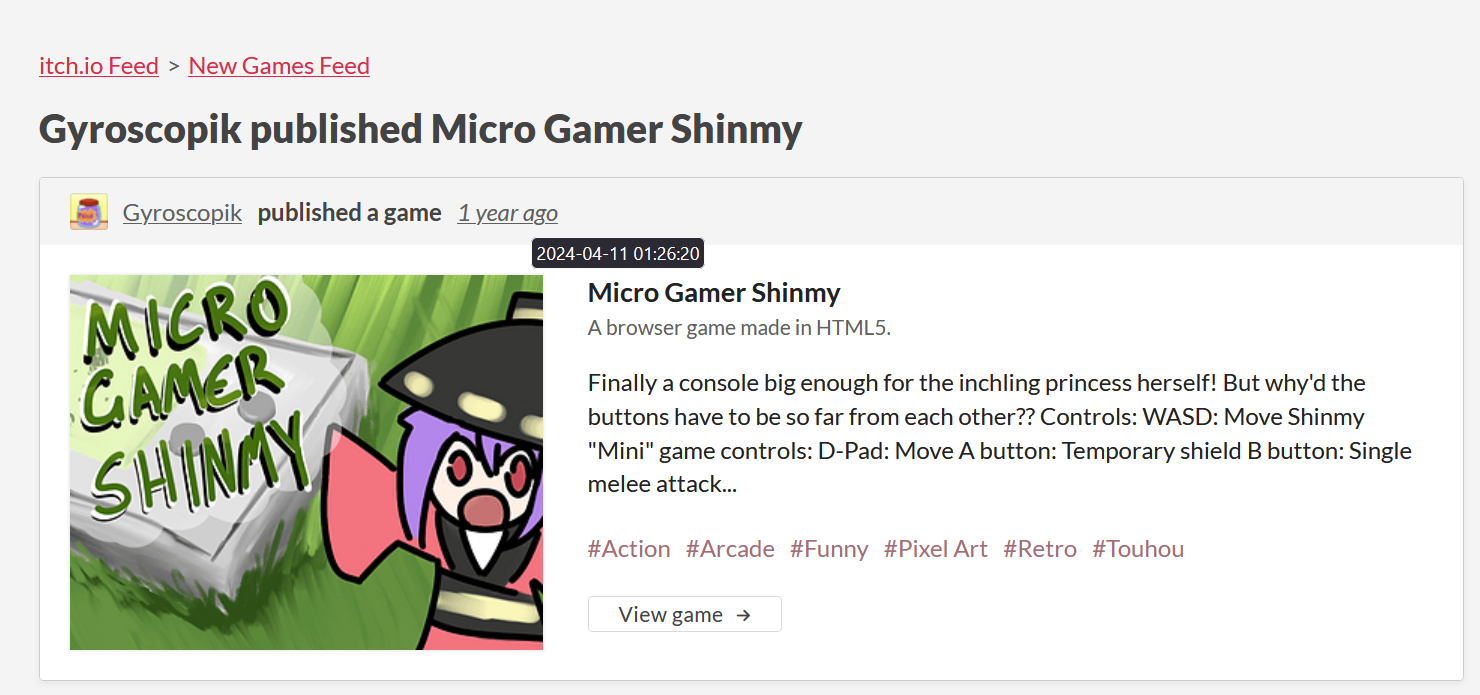Browse the #Arcade tag

[730, 549]
